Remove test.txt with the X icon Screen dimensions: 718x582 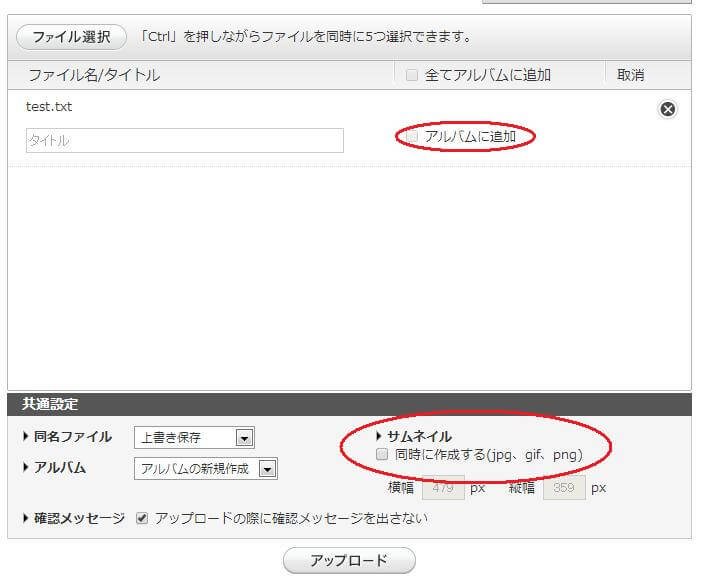668,110
